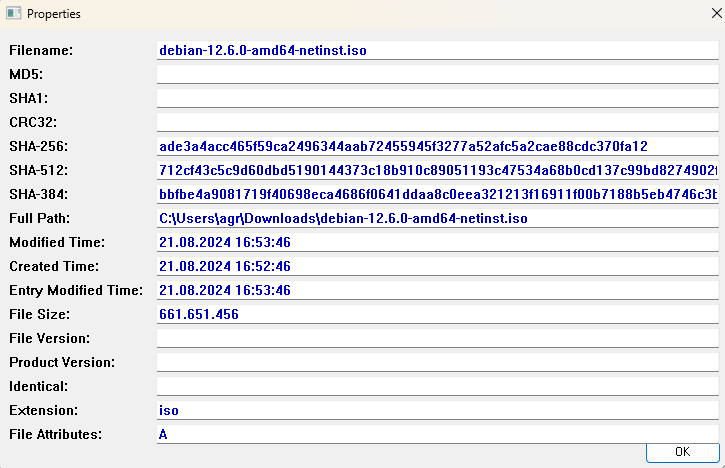Click the empty CRC32 field
This screenshot has width=725, height=468.
pos(437,122)
